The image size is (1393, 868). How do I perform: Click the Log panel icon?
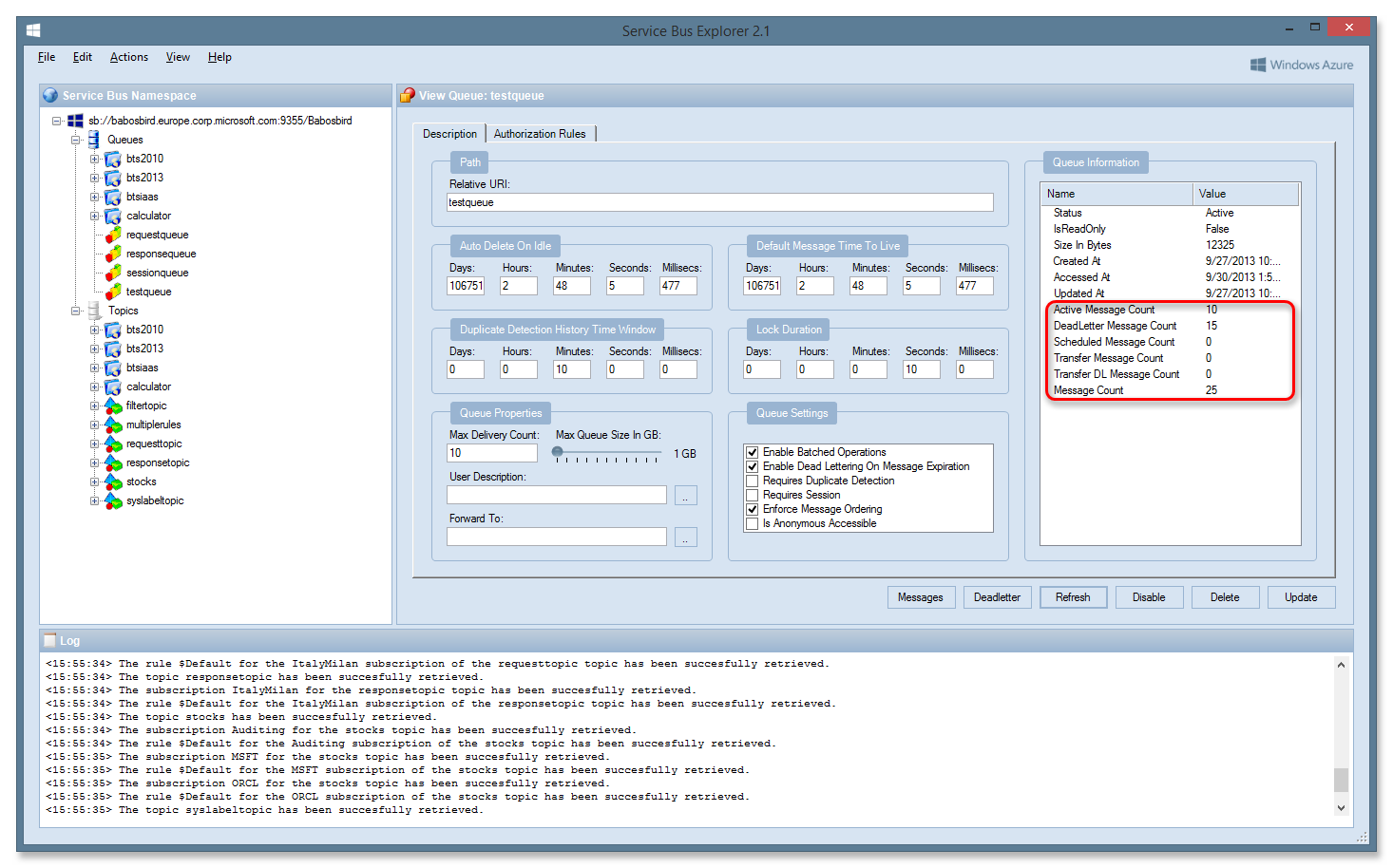coord(50,640)
